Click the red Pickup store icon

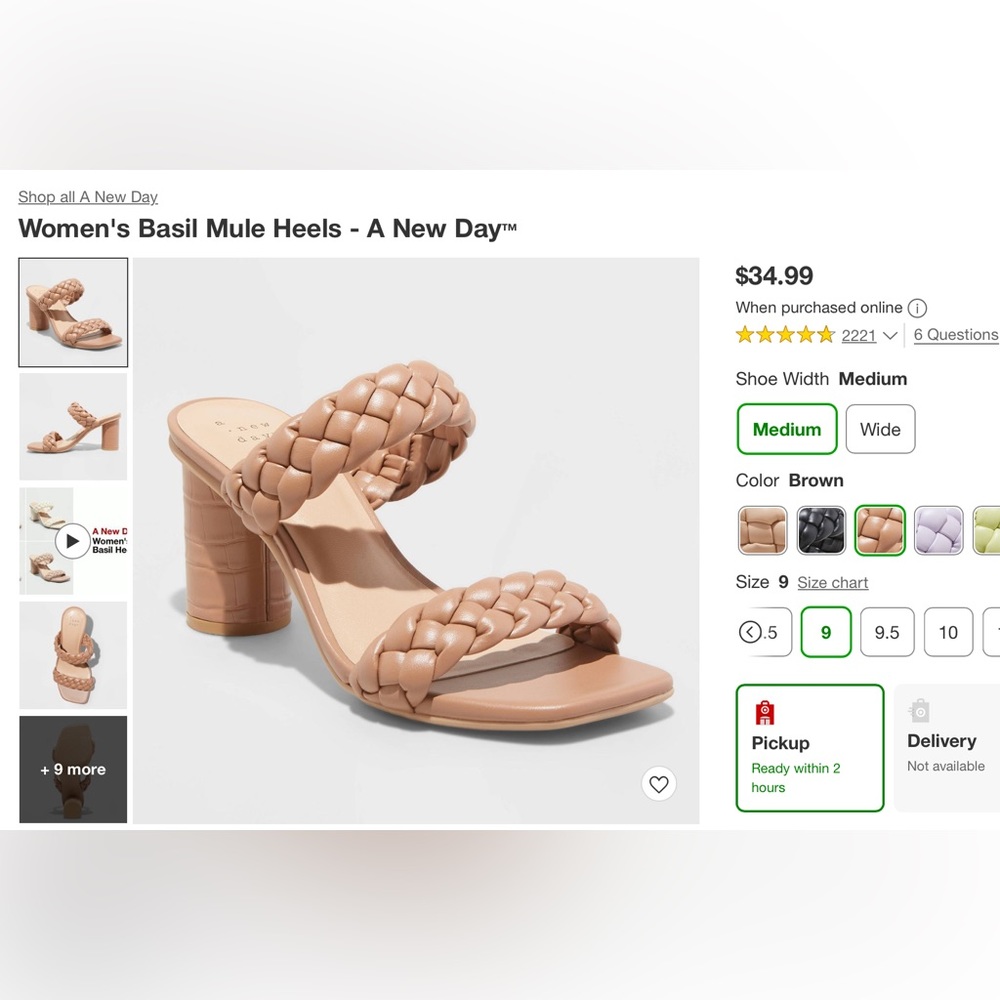tap(766, 712)
